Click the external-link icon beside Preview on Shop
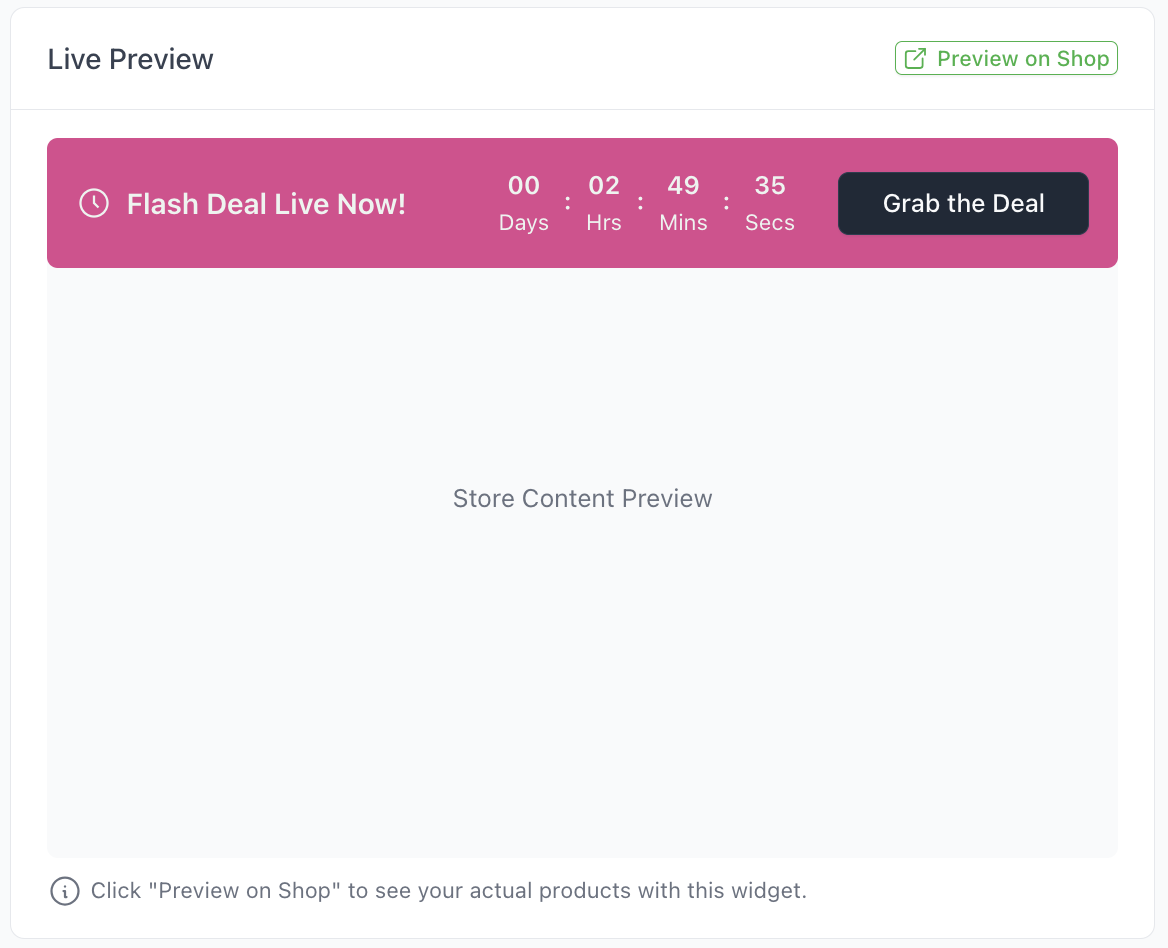1168x948 pixels. (x=915, y=59)
